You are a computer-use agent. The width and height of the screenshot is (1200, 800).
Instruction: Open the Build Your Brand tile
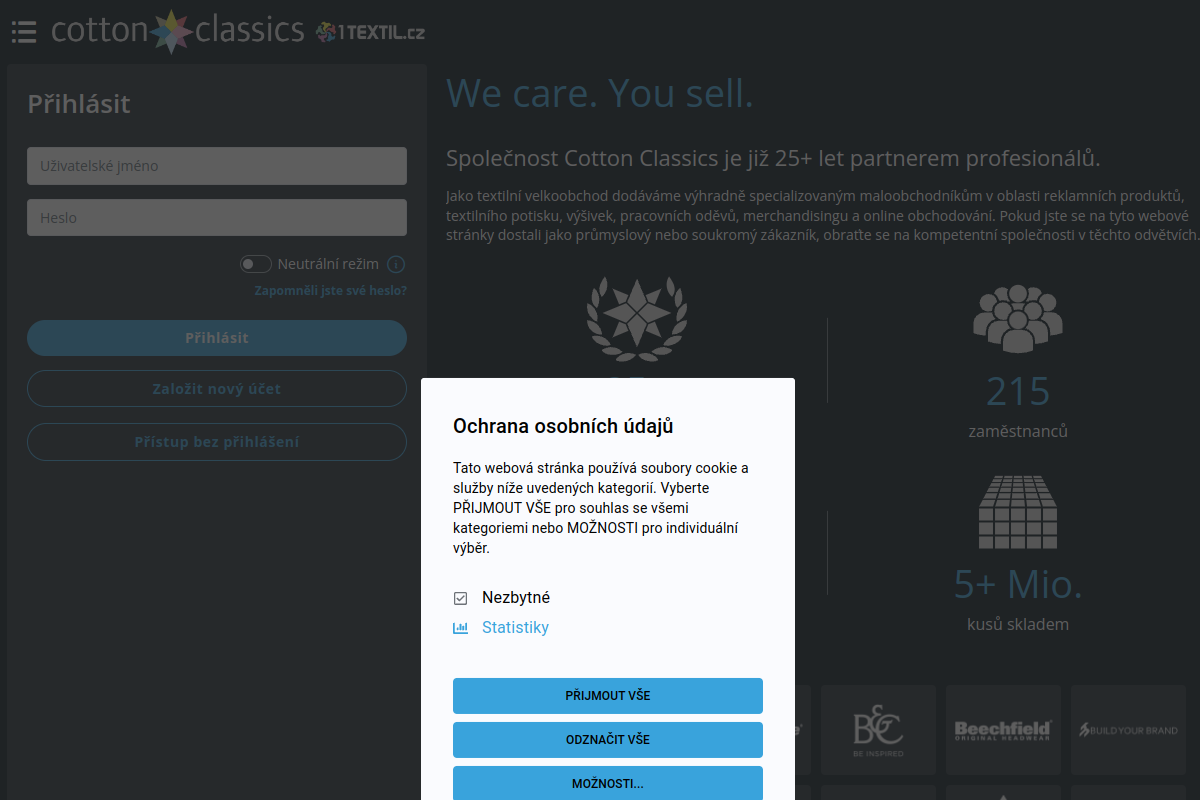[x=1128, y=730]
